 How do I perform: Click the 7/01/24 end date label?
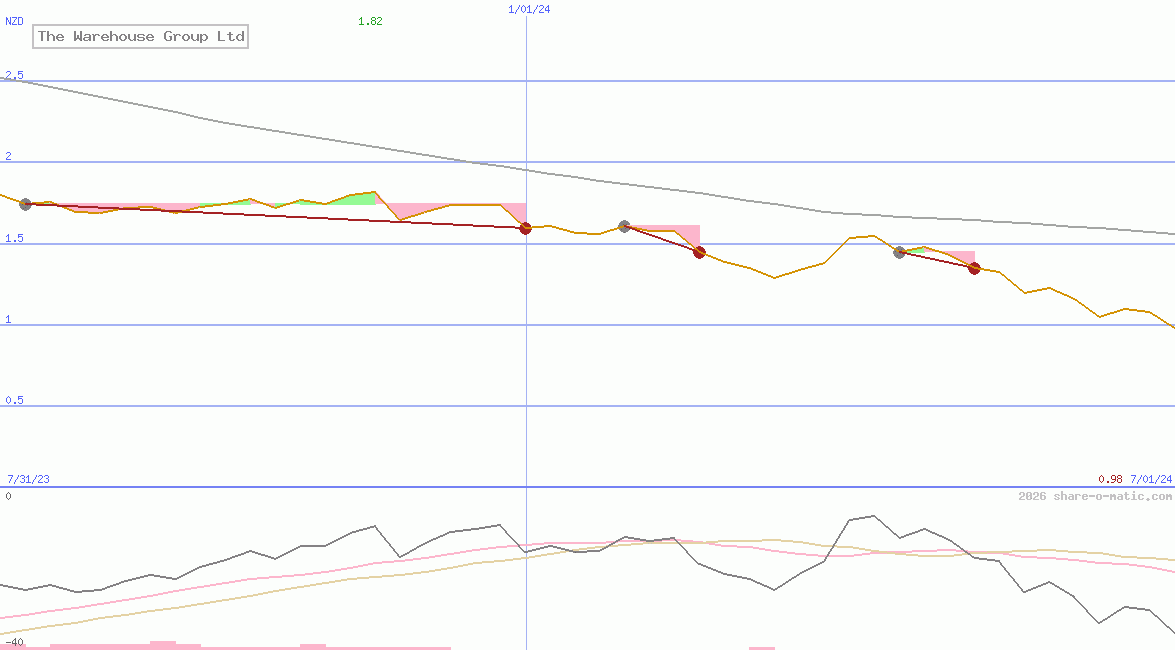click(1151, 479)
